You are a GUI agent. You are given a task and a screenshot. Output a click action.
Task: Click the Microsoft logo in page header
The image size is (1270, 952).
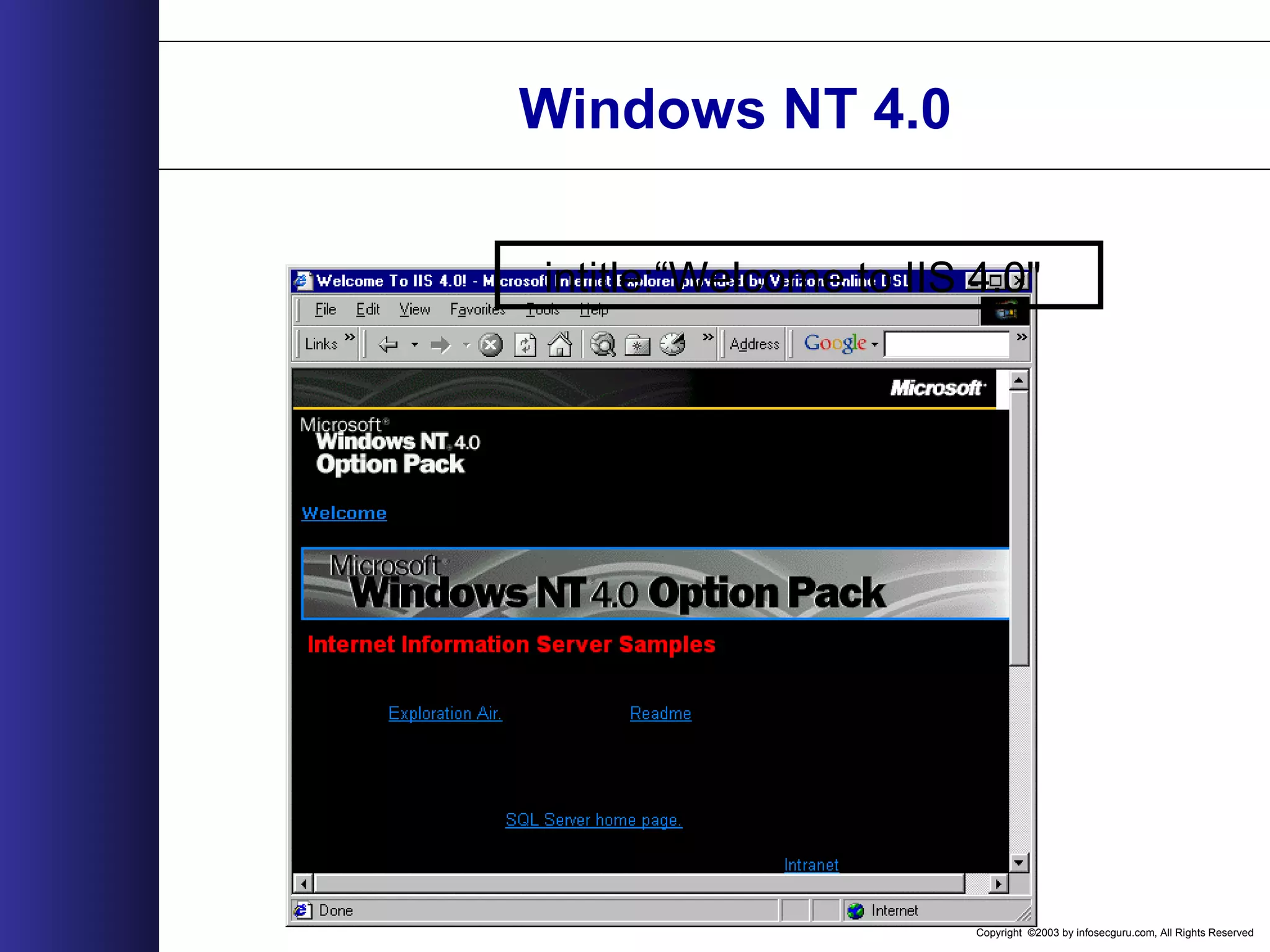point(938,388)
